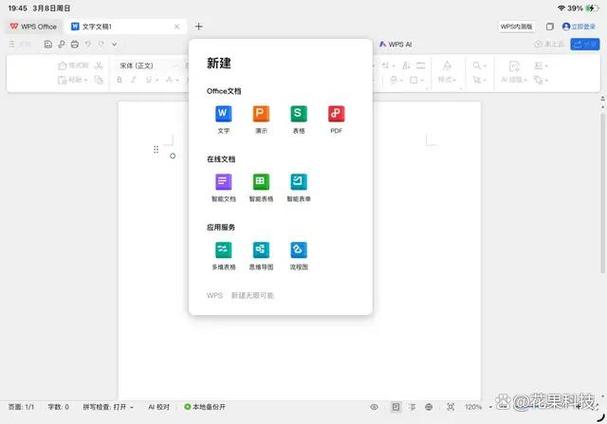The image size is (607, 424).
Task: Create a new 智能表格 online sheet
Action: click(x=261, y=187)
